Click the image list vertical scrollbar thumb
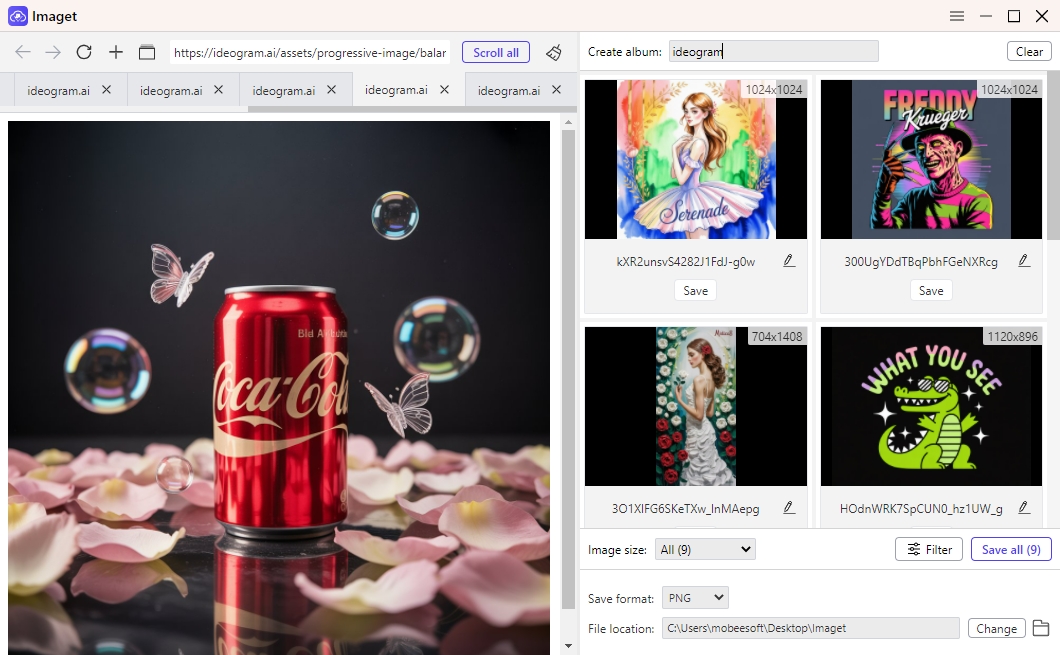This screenshot has width=1060, height=655. click(1053, 155)
